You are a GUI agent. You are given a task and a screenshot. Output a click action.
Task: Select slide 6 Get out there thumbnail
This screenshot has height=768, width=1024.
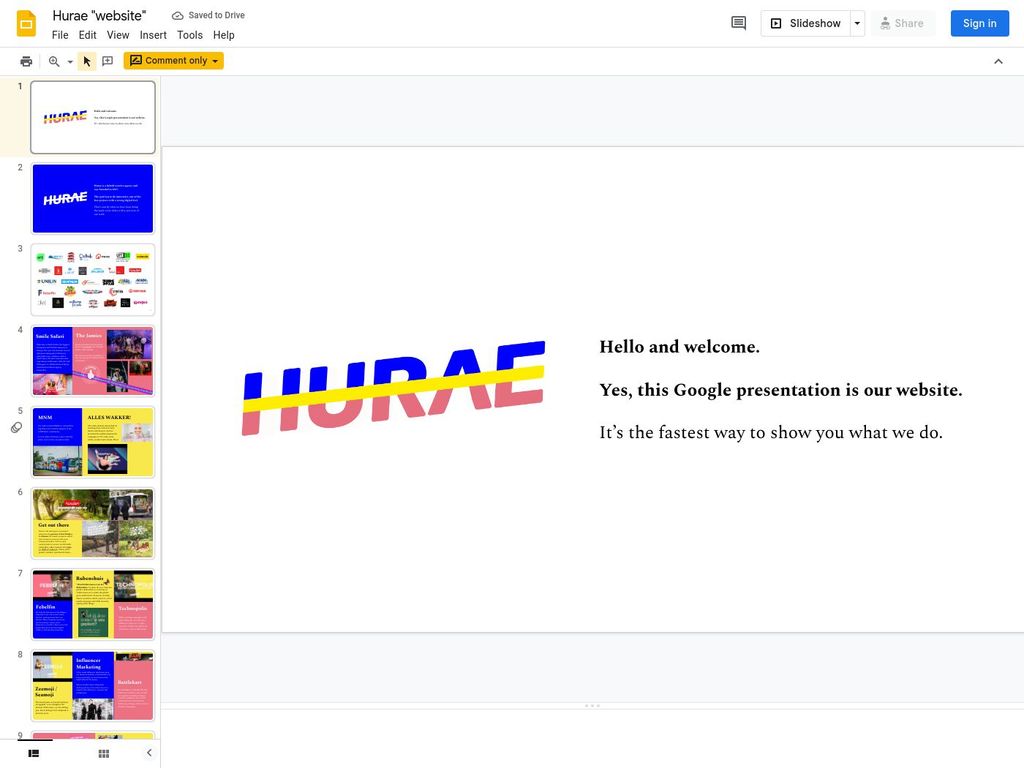93,523
